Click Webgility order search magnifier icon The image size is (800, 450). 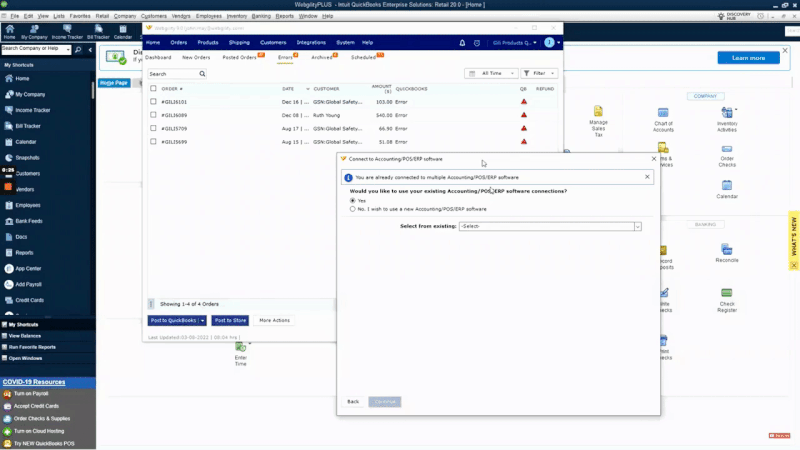[202, 74]
